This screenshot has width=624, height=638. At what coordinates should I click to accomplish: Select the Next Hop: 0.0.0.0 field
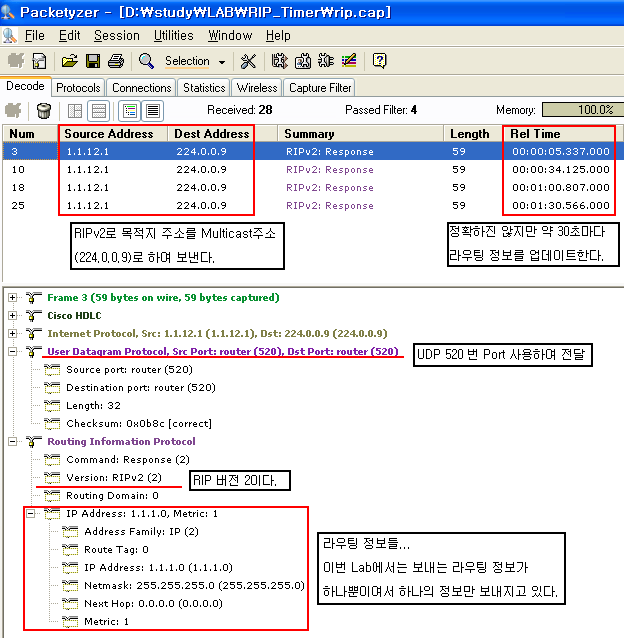coord(153,603)
